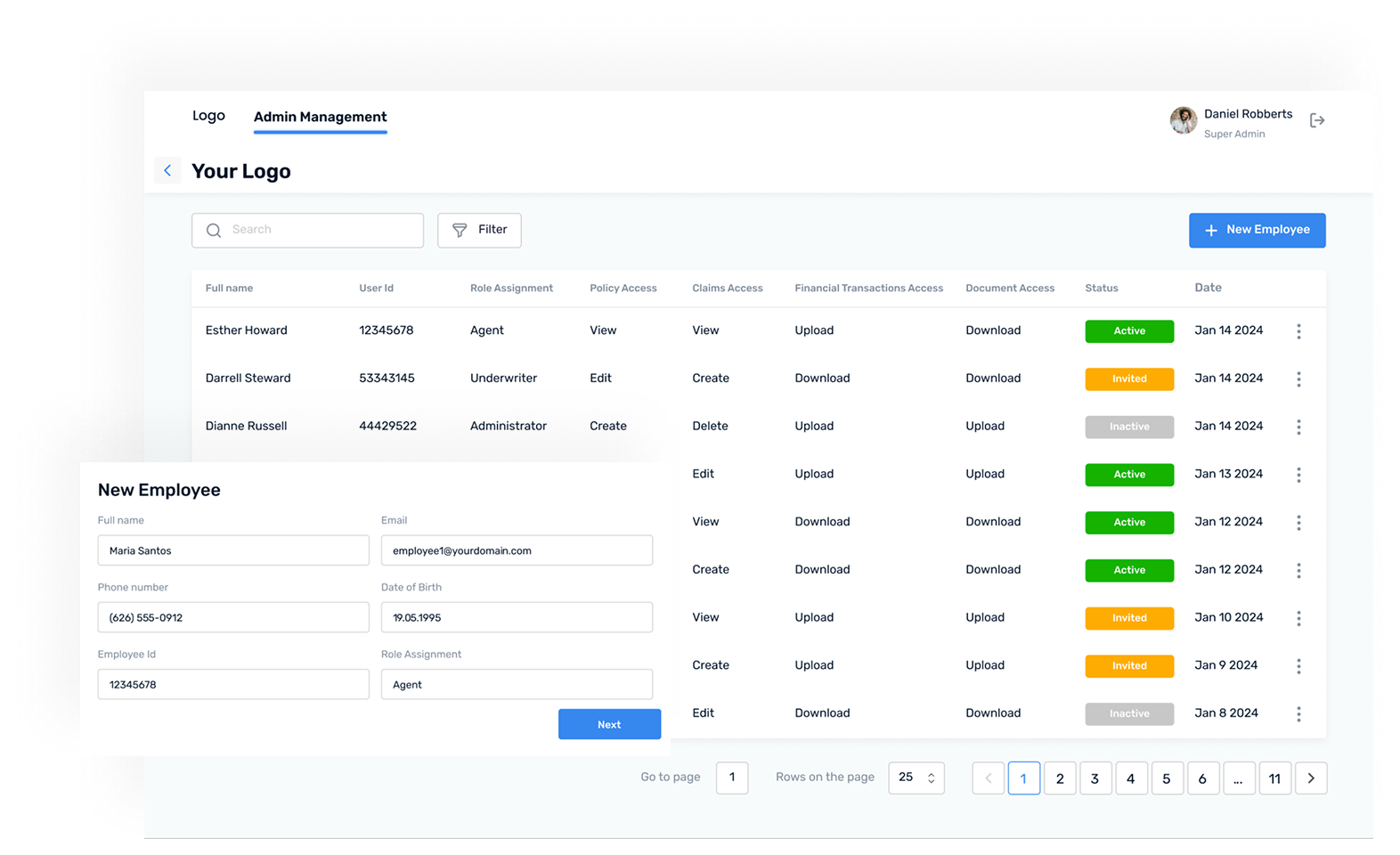Open the Filter button
The image size is (1400, 855).
point(479,230)
